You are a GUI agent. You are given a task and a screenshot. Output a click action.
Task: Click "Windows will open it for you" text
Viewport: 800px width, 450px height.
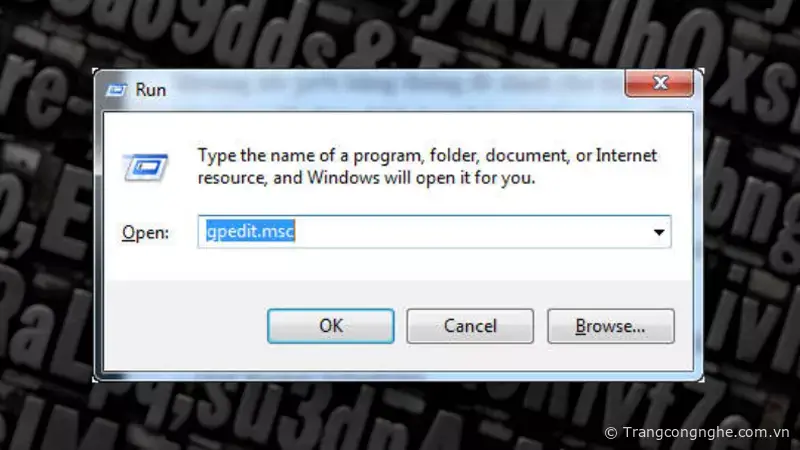click(x=421, y=178)
